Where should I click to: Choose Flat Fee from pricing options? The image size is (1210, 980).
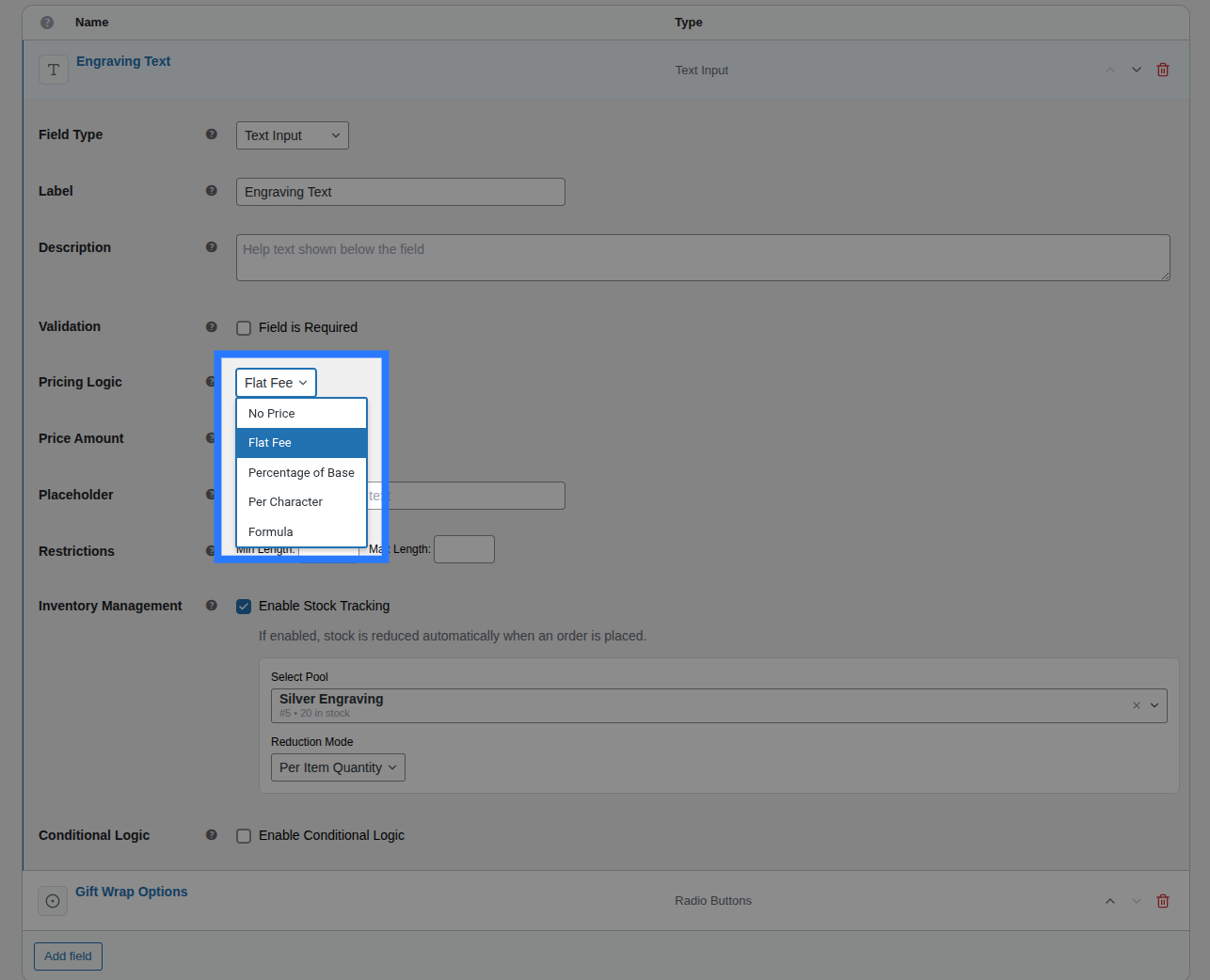[x=301, y=443]
